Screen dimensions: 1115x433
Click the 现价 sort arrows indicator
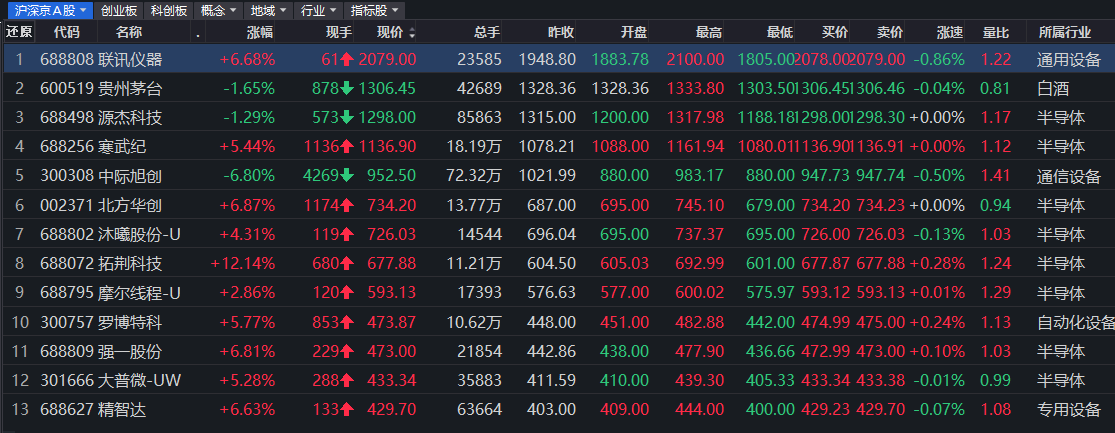click(412, 33)
